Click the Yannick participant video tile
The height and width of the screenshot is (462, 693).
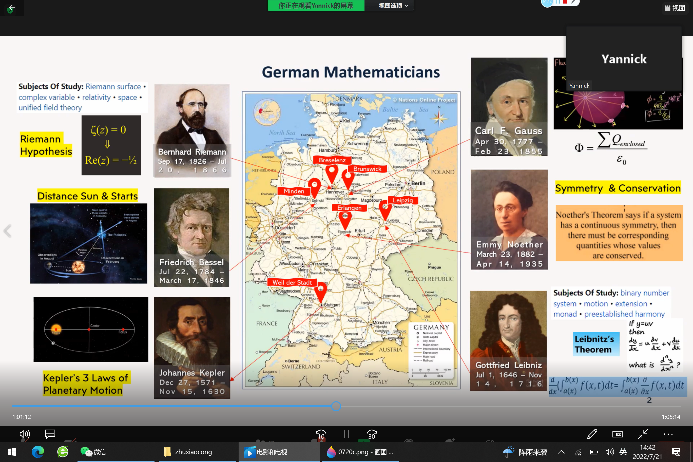[623, 58]
